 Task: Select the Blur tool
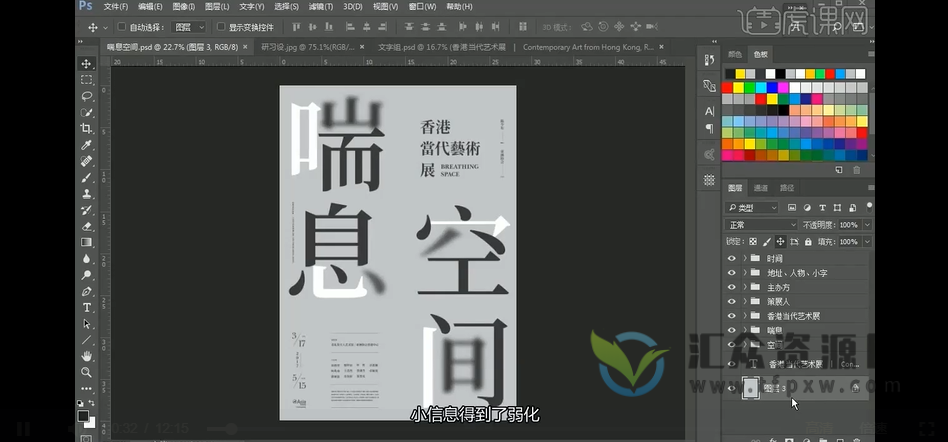(86, 259)
